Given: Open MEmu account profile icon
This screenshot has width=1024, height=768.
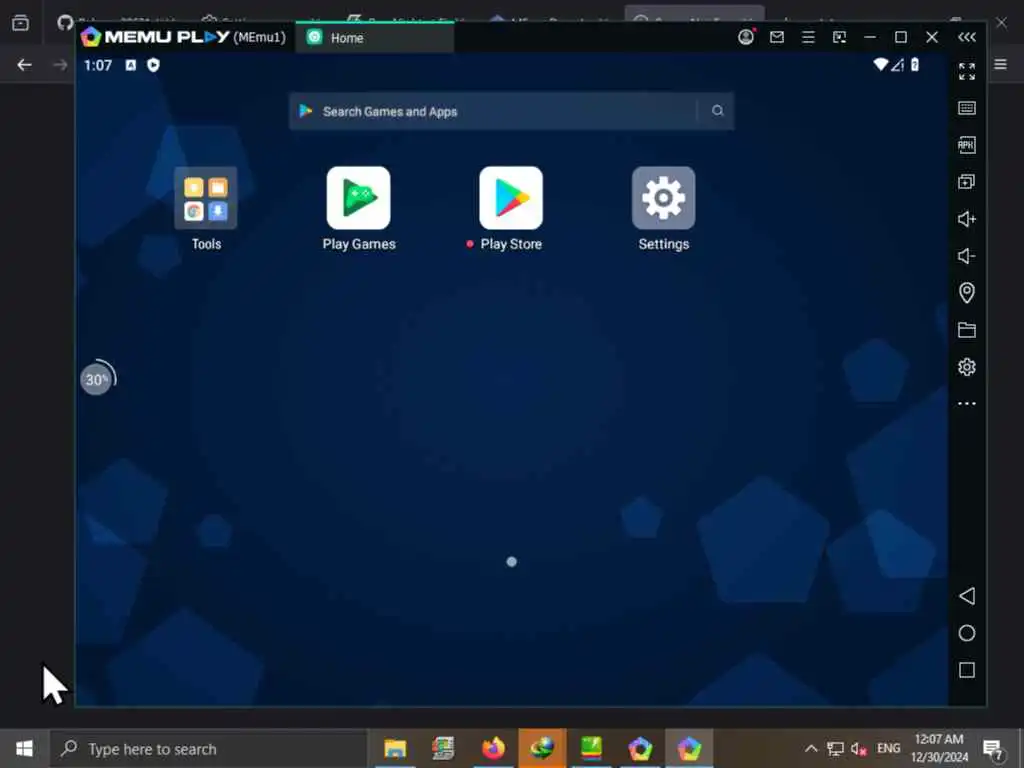Looking at the screenshot, I should tap(746, 37).
